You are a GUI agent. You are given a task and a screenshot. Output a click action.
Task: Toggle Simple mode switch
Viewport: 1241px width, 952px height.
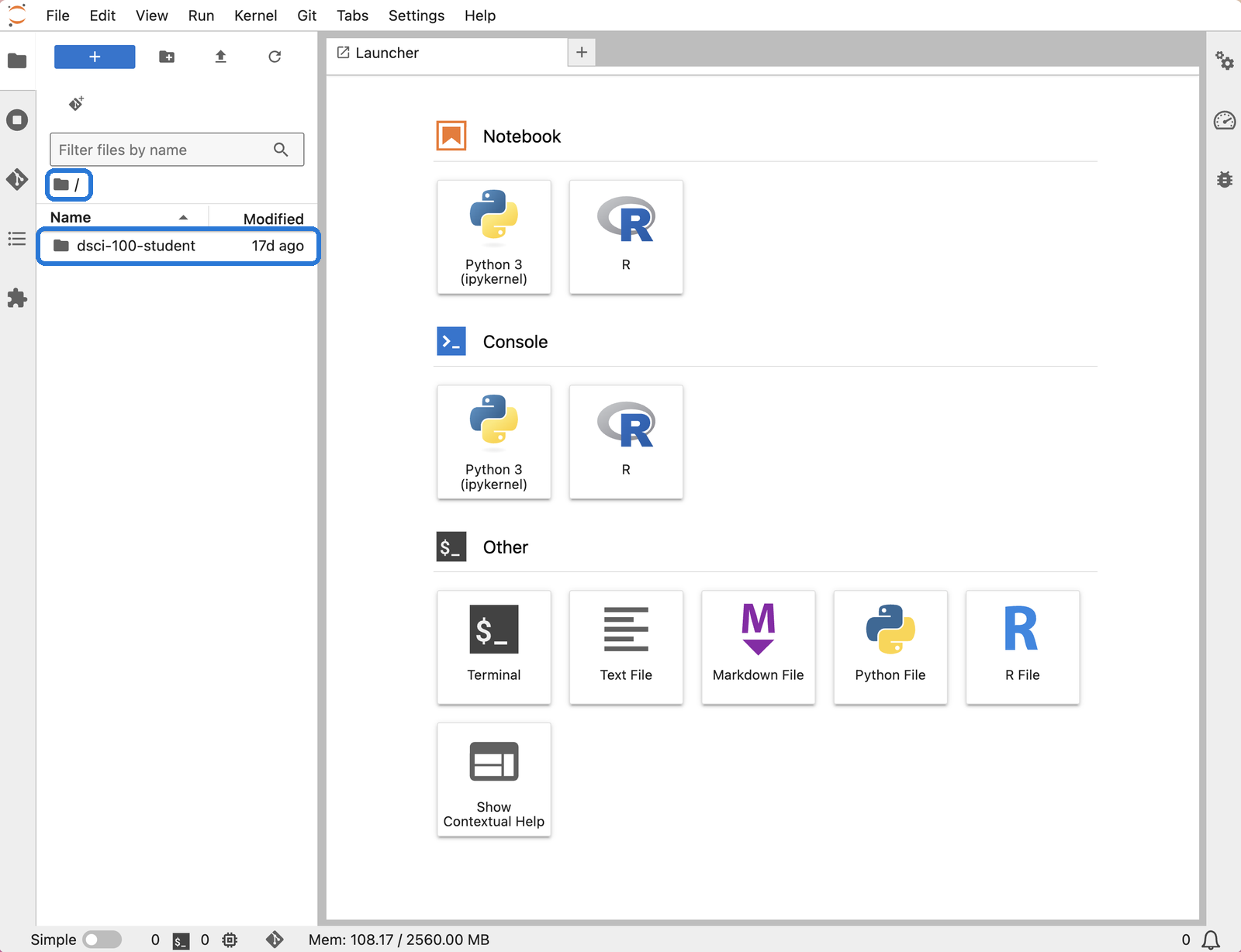coord(102,940)
